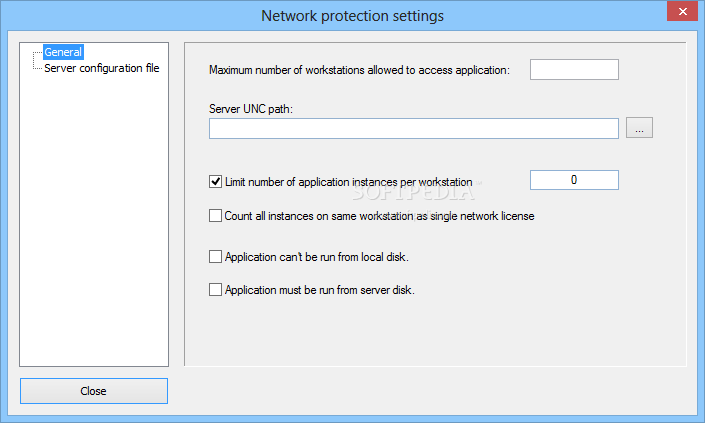Click the Limit number of application instances label

point(348,182)
